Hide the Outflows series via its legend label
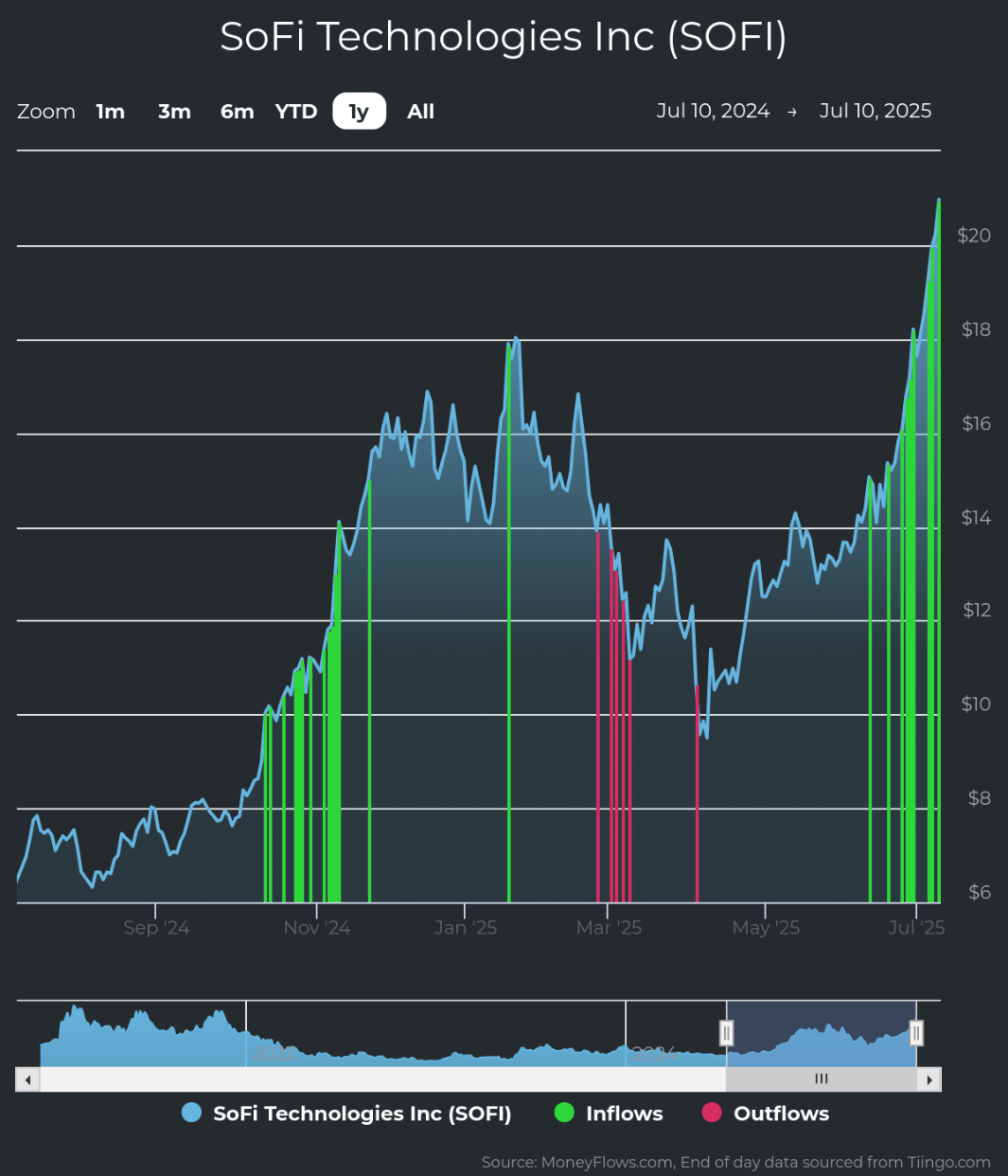1008x1176 pixels. click(x=782, y=1113)
